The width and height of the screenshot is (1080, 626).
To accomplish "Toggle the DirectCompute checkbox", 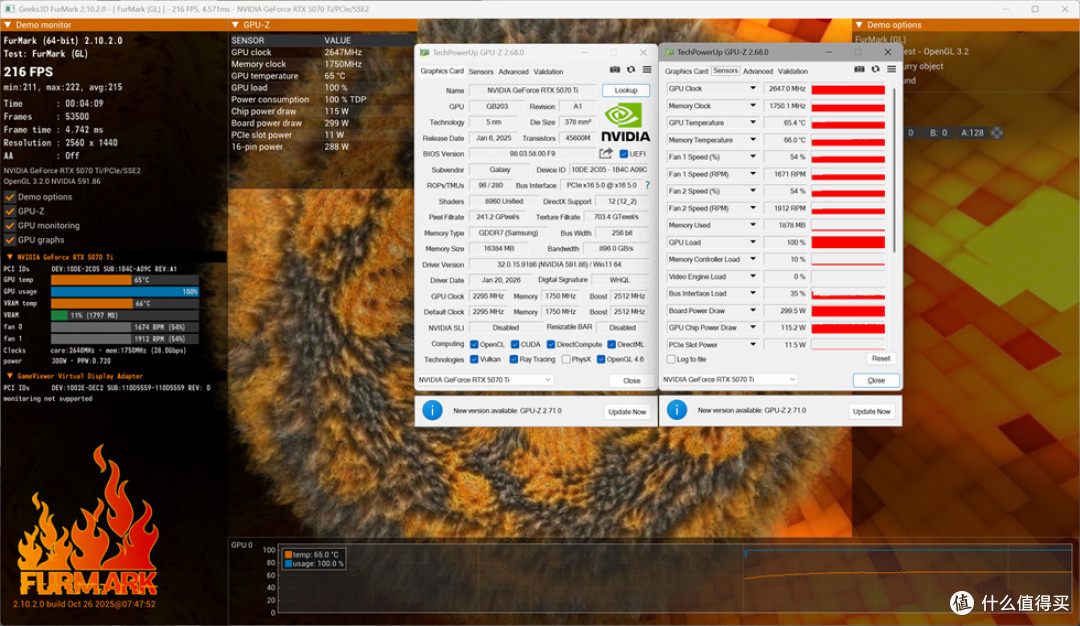I will [550, 344].
